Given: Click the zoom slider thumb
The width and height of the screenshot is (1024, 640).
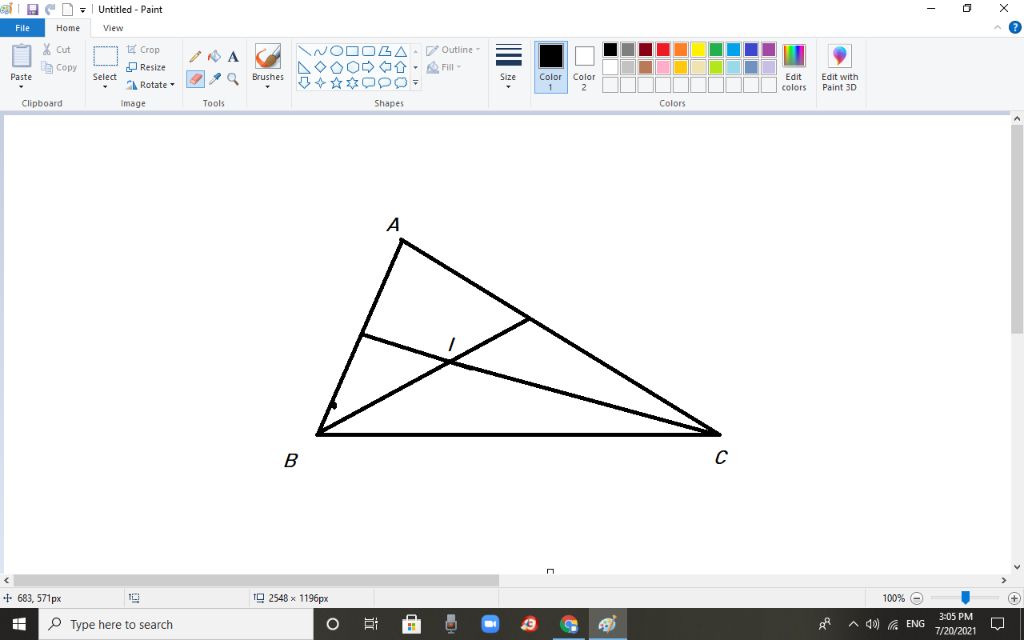Looking at the screenshot, I should click(x=965, y=598).
